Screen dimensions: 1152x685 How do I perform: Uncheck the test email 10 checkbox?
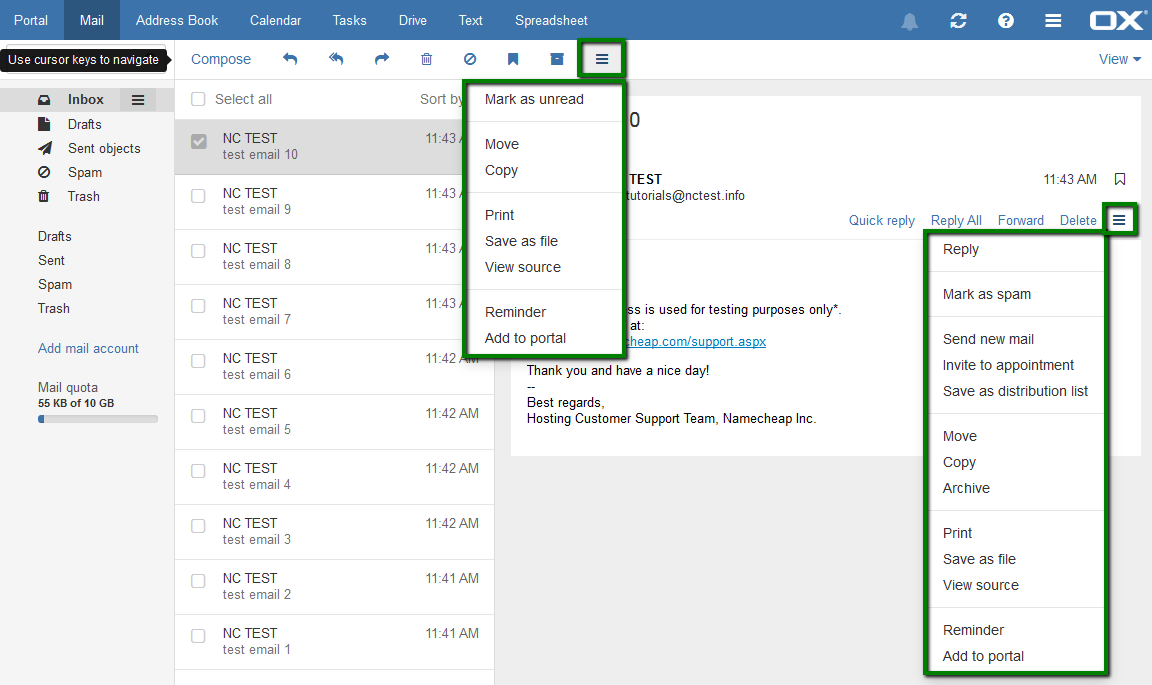click(x=198, y=141)
